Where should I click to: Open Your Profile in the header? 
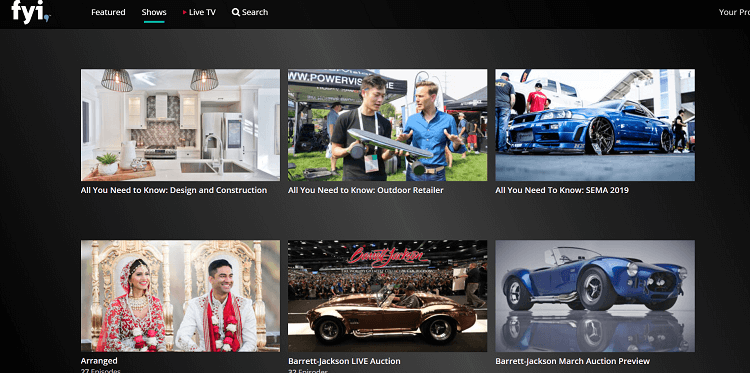pos(734,12)
